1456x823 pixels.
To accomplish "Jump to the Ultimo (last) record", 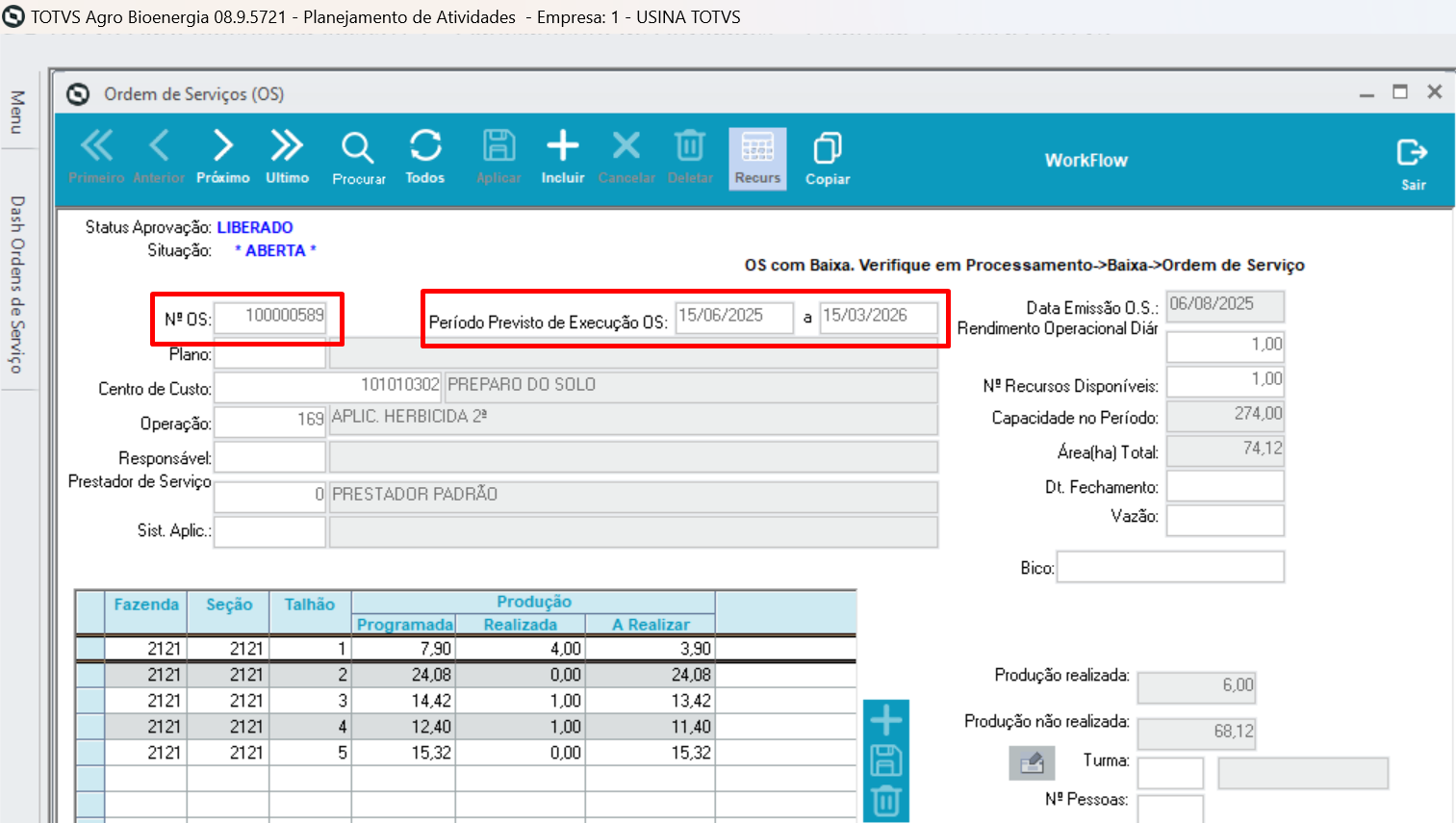I will tap(287, 157).
